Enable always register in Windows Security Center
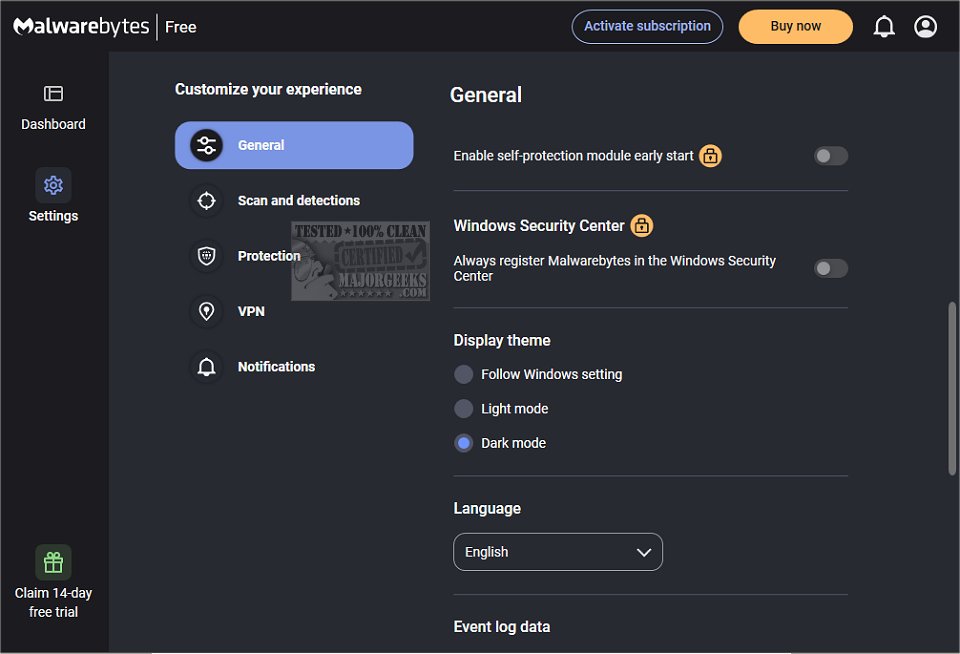Image resolution: width=960 pixels, height=654 pixels. [830, 268]
